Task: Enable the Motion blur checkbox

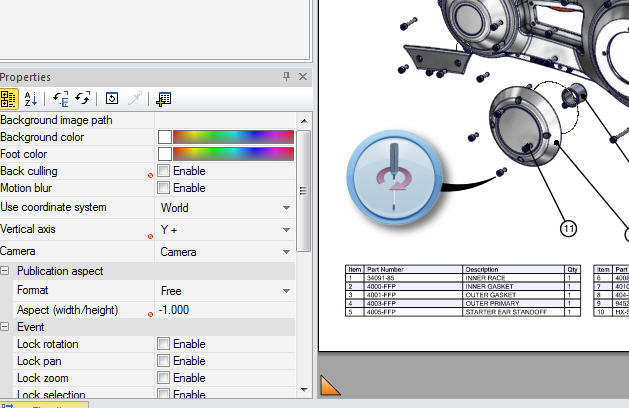Action: coord(164,188)
